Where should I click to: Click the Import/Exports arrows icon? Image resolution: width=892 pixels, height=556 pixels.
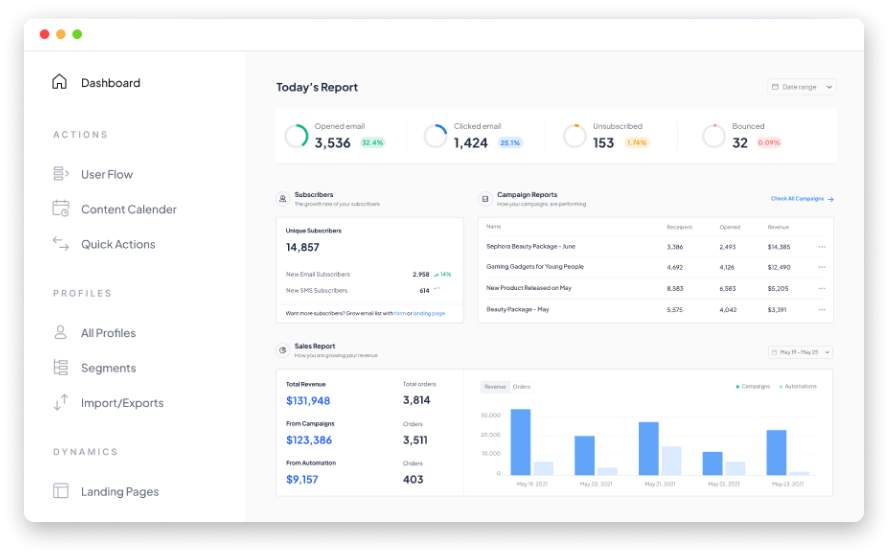point(61,402)
